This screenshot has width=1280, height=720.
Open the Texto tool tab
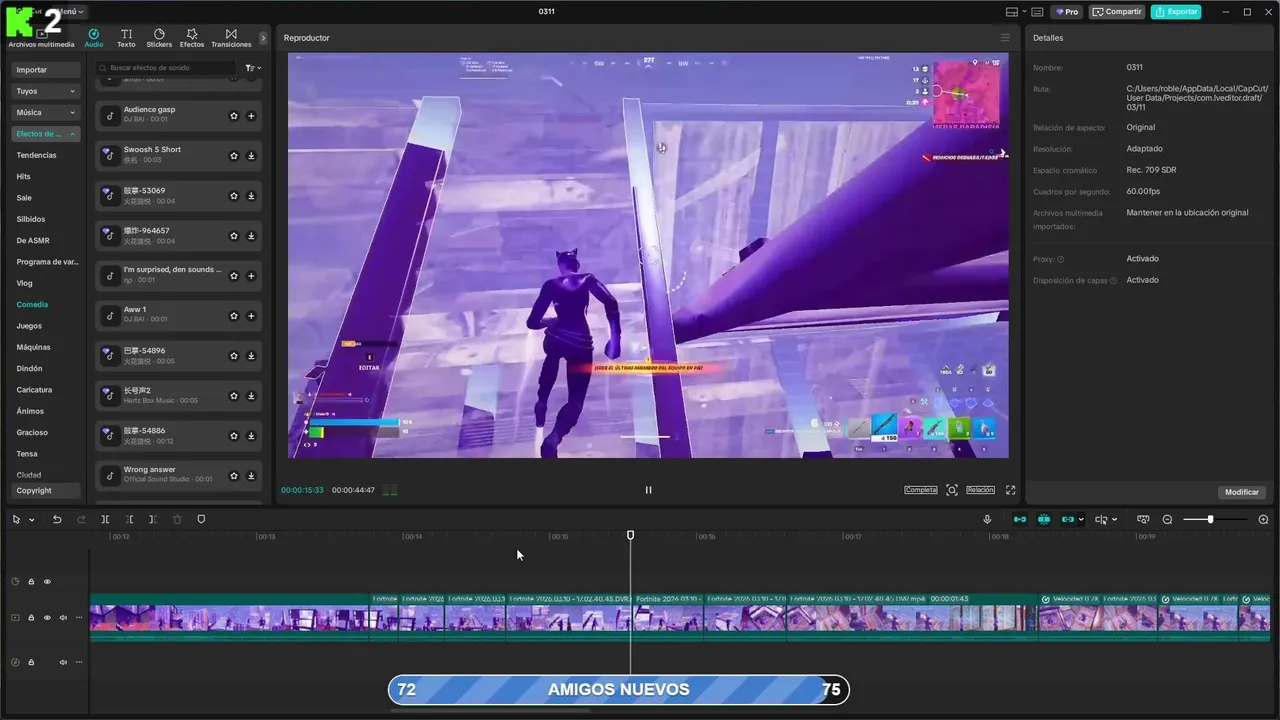point(126,38)
